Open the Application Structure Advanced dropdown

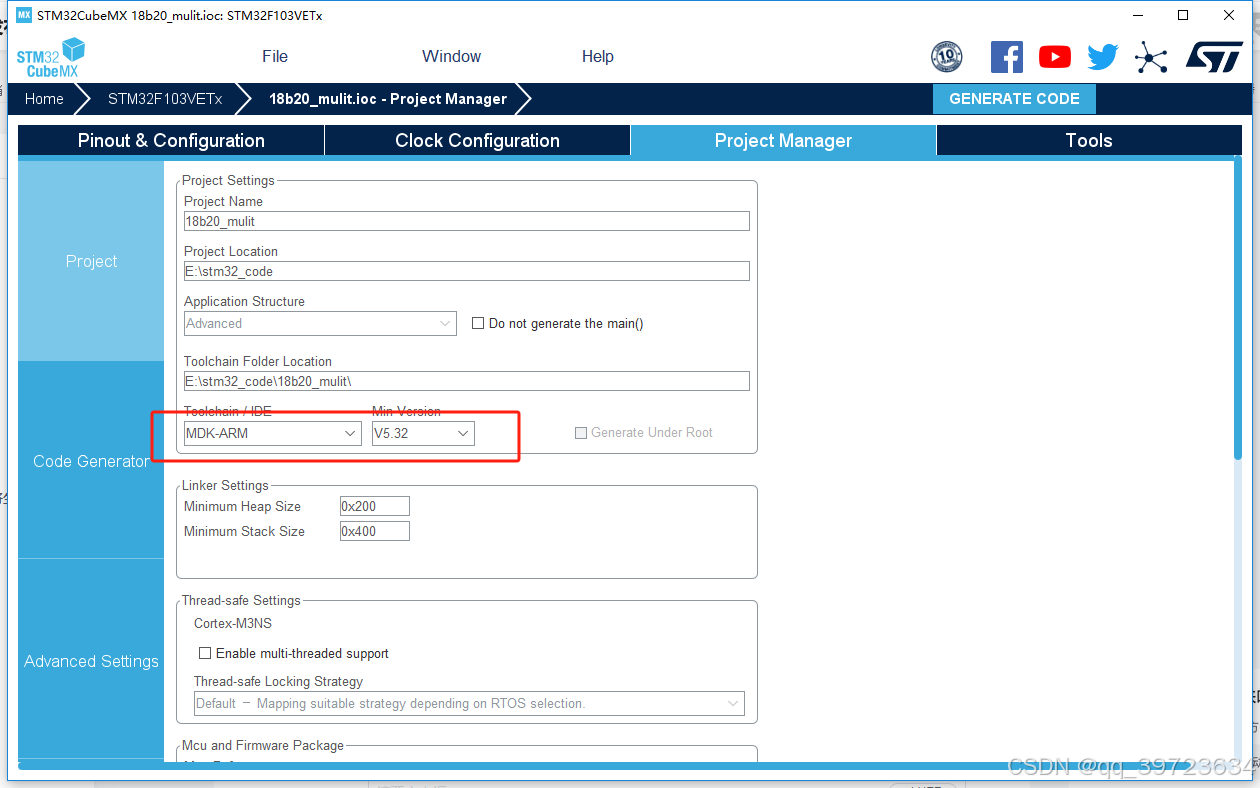pos(320,323)
